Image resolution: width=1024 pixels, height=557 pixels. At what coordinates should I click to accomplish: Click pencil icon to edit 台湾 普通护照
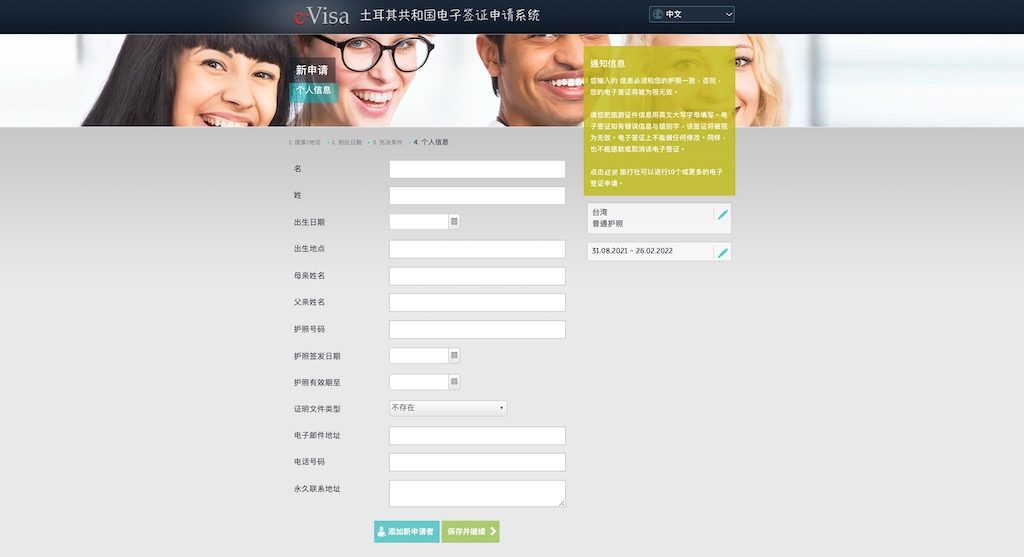722,215
